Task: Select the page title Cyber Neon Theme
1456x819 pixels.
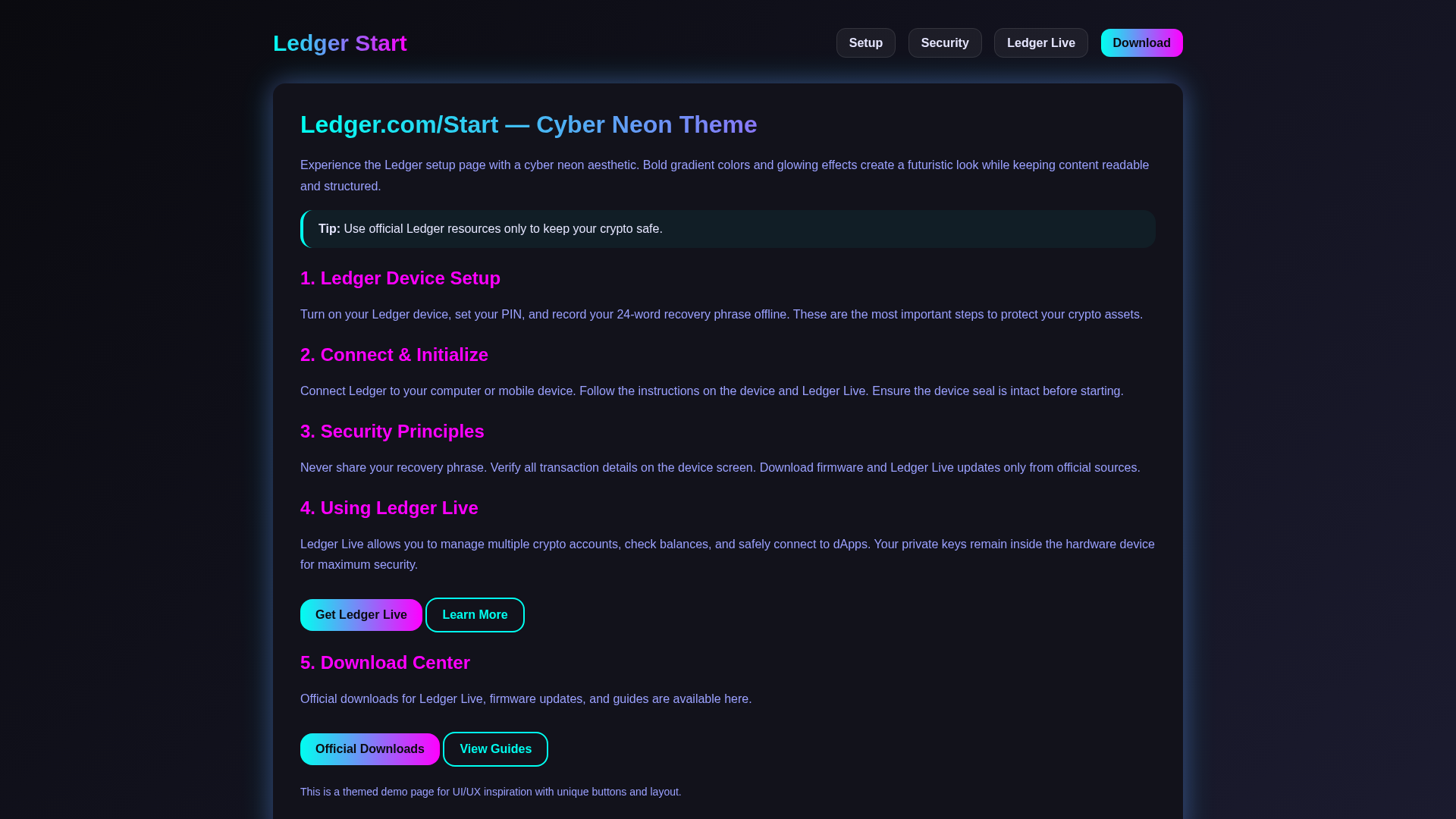Action: click(x=529, y=124)
